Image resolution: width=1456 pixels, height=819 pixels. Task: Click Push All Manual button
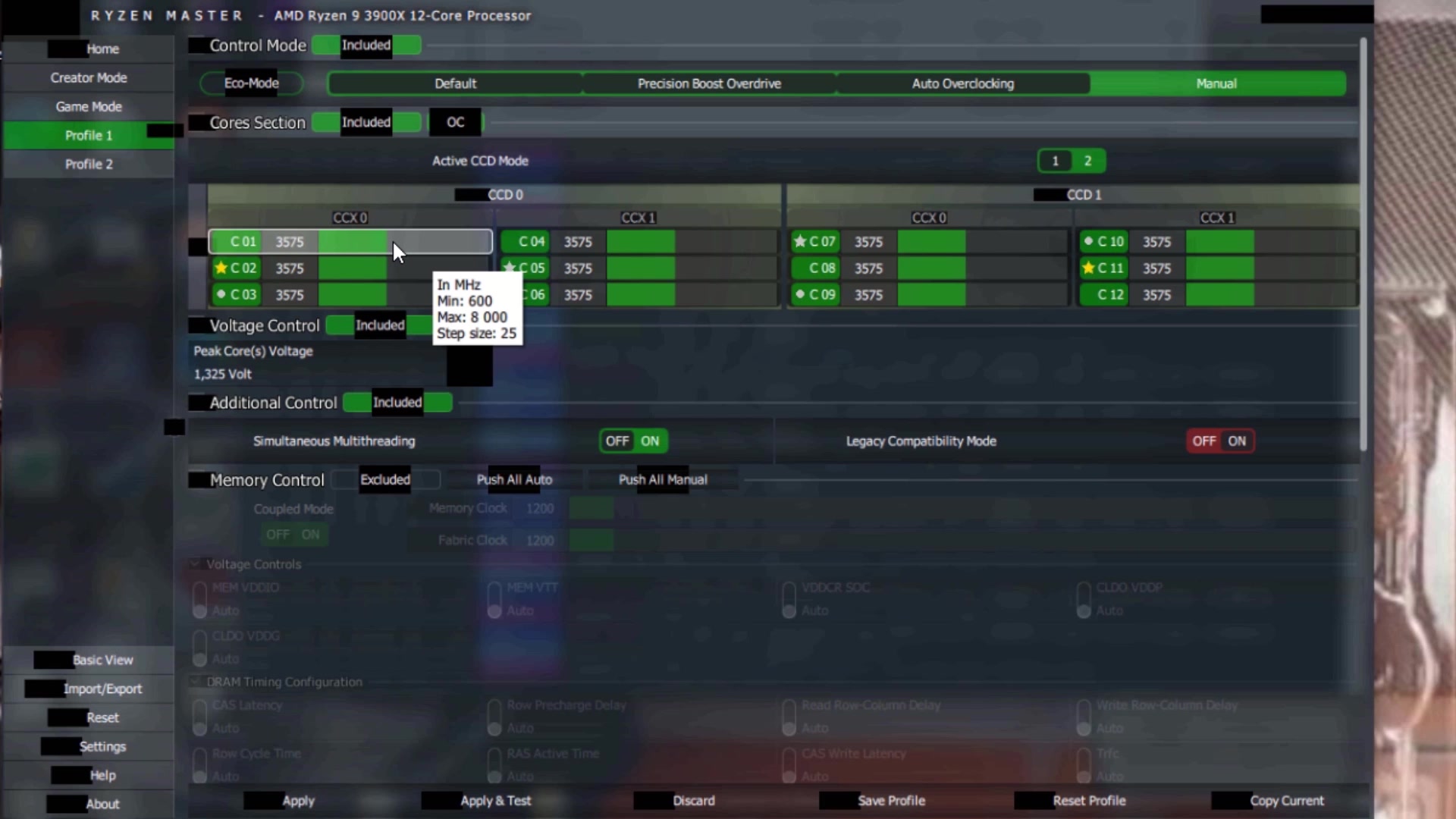pos(663,479)
